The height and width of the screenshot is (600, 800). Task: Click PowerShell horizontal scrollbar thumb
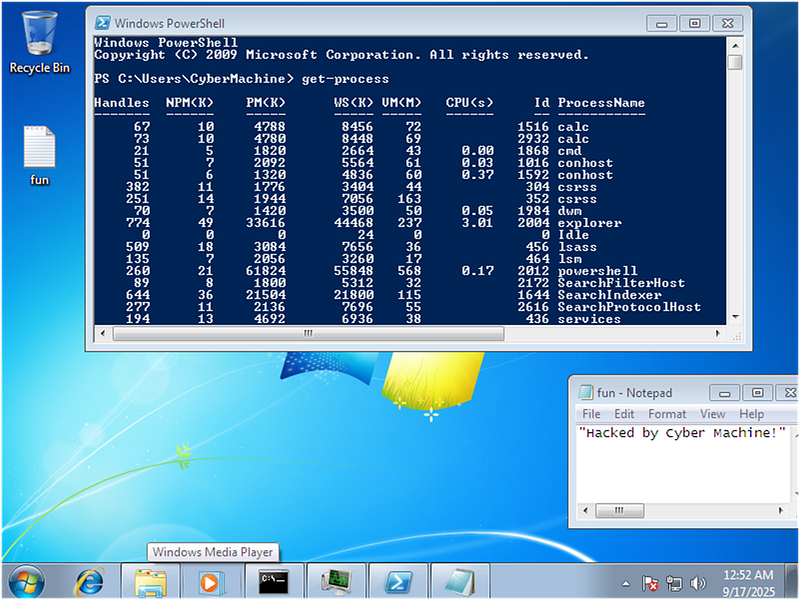point(309,333)
